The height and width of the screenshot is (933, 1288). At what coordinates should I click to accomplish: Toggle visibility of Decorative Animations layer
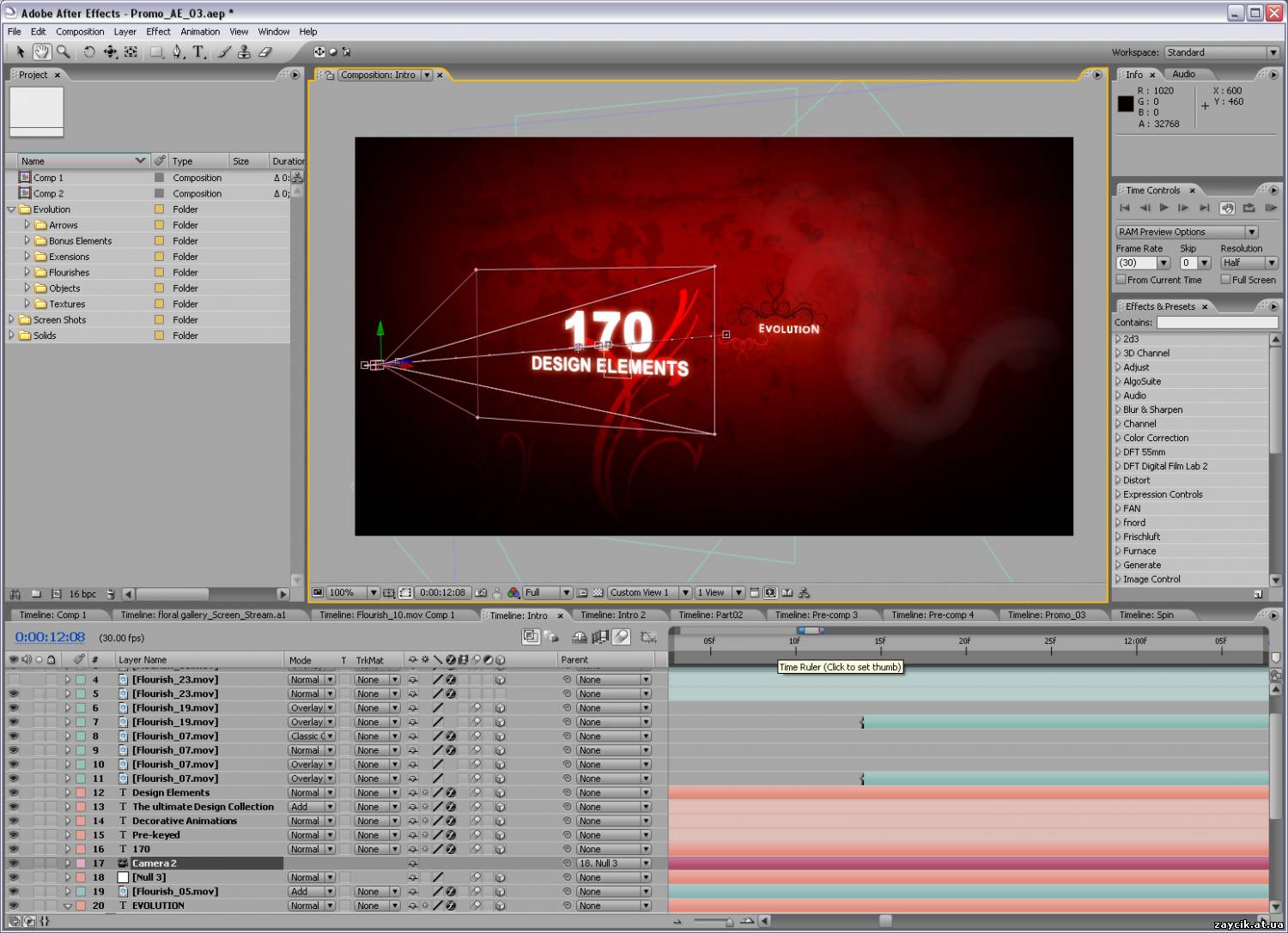tap(13, 821)
